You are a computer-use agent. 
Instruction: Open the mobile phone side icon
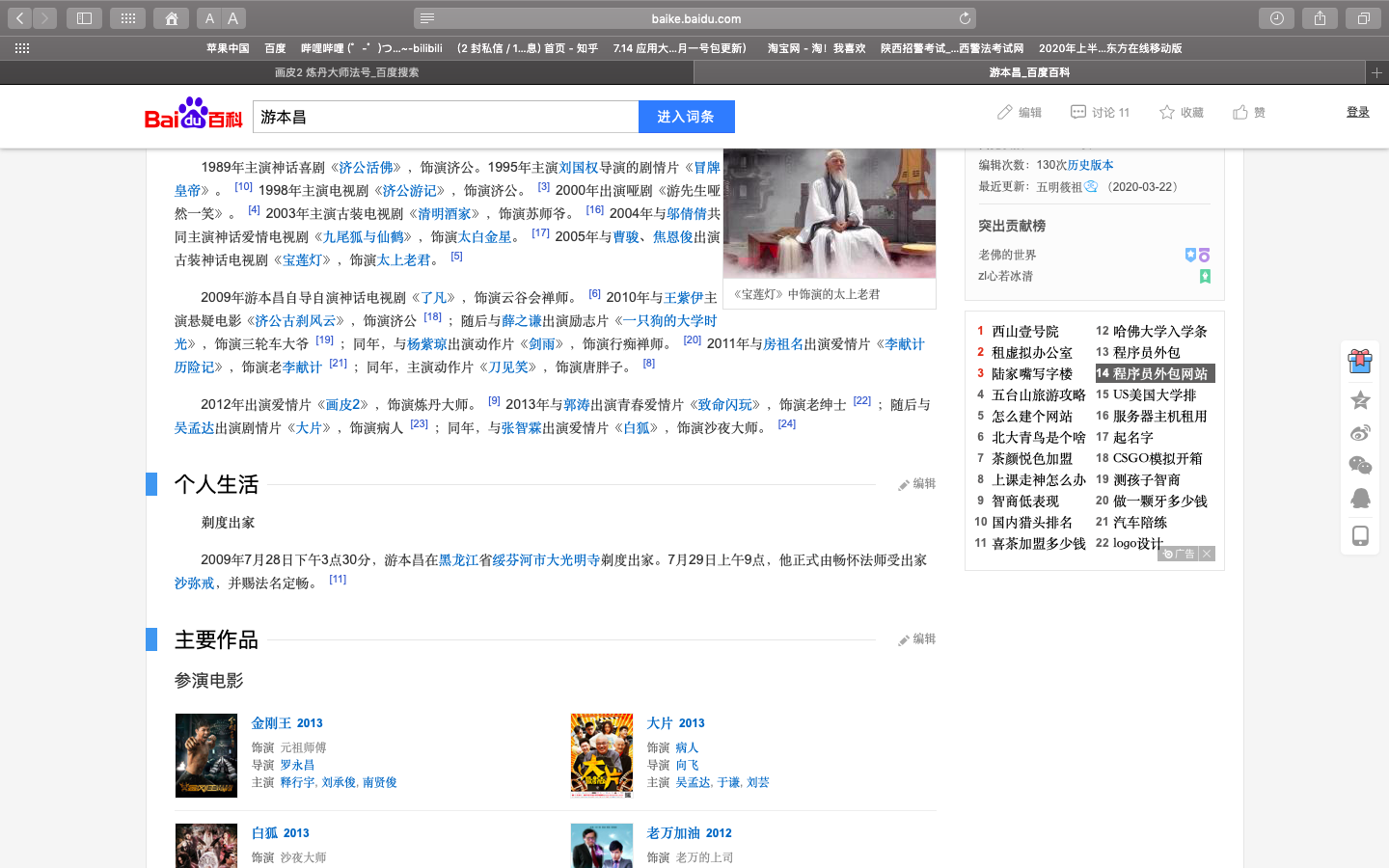point(1360,536)
